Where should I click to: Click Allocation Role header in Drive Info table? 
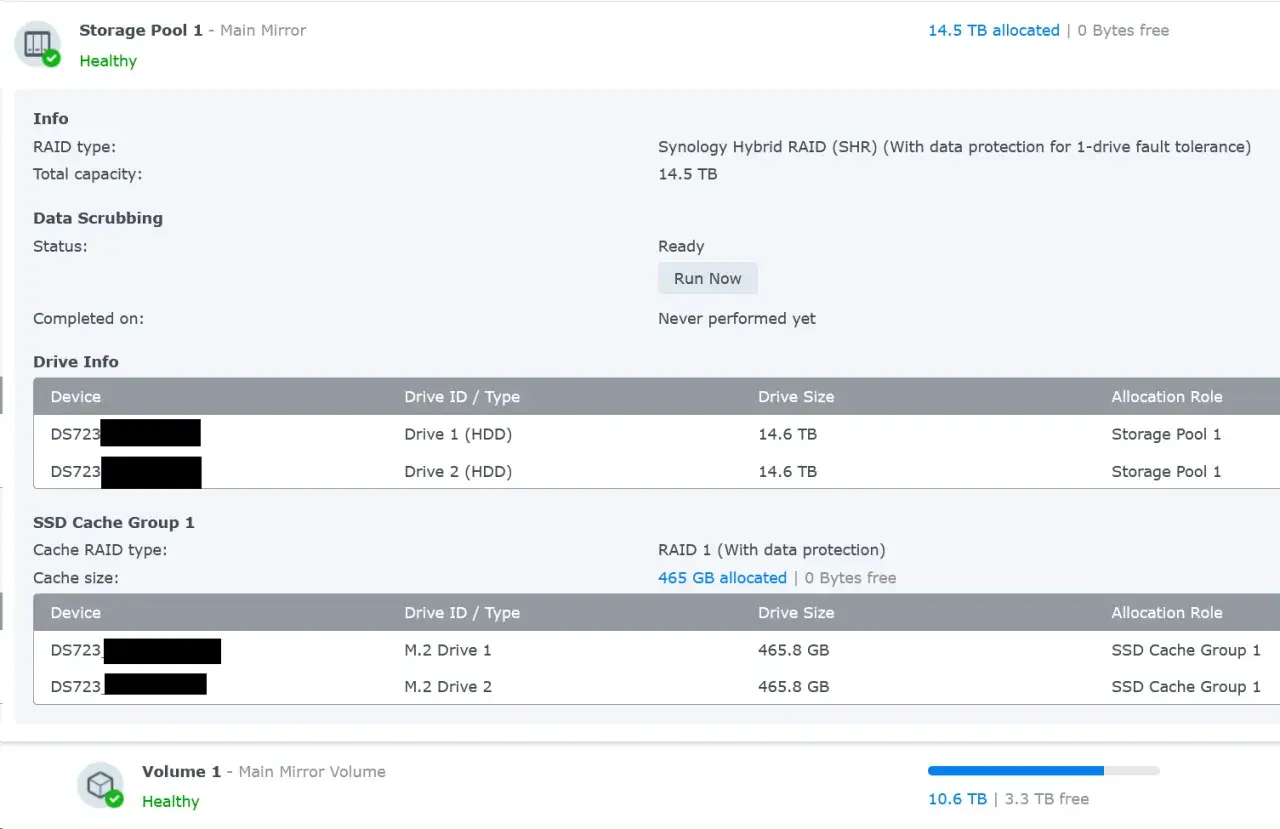point(1167,397)
